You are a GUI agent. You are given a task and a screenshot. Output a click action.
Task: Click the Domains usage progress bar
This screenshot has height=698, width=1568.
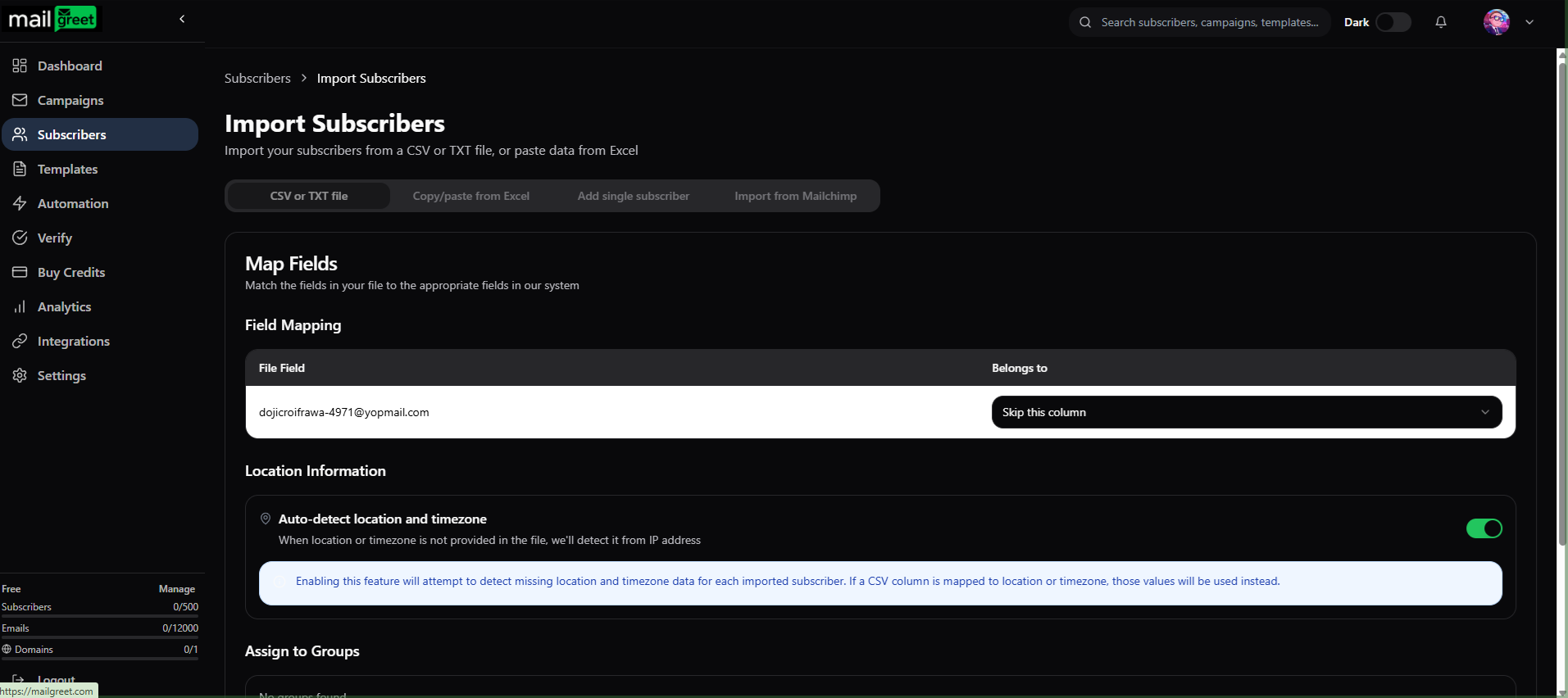100,659
